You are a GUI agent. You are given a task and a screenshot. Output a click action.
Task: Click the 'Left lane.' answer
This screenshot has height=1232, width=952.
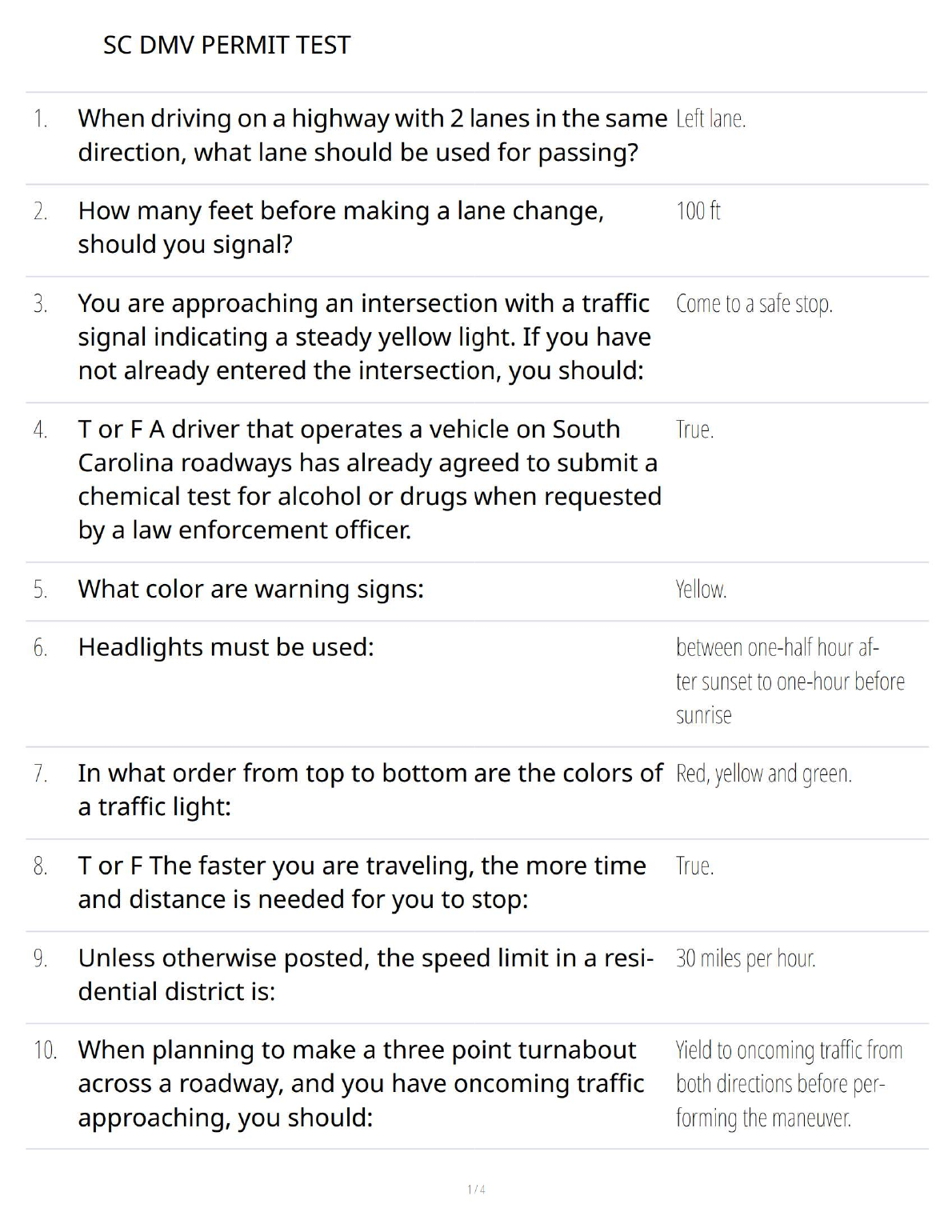[x=710, y=119]
